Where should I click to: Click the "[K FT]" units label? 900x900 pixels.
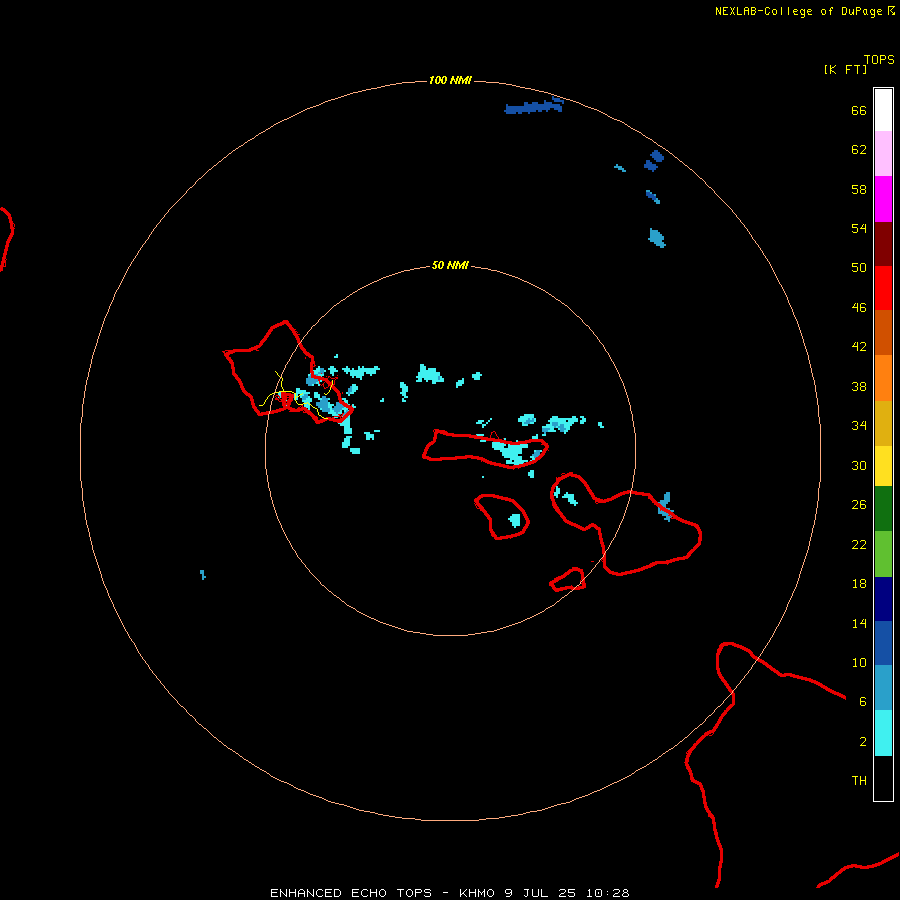coord(845,69)
